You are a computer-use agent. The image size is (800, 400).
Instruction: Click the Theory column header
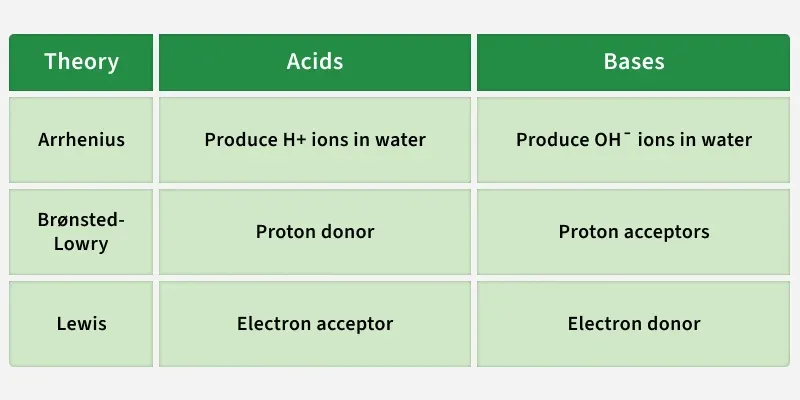(81, 62)
